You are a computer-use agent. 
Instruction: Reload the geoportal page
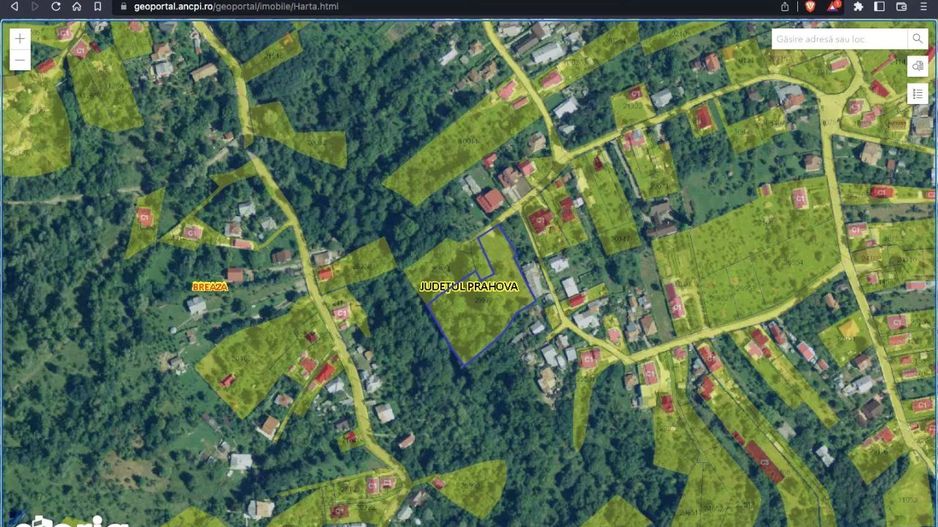[x=55, y=6]
